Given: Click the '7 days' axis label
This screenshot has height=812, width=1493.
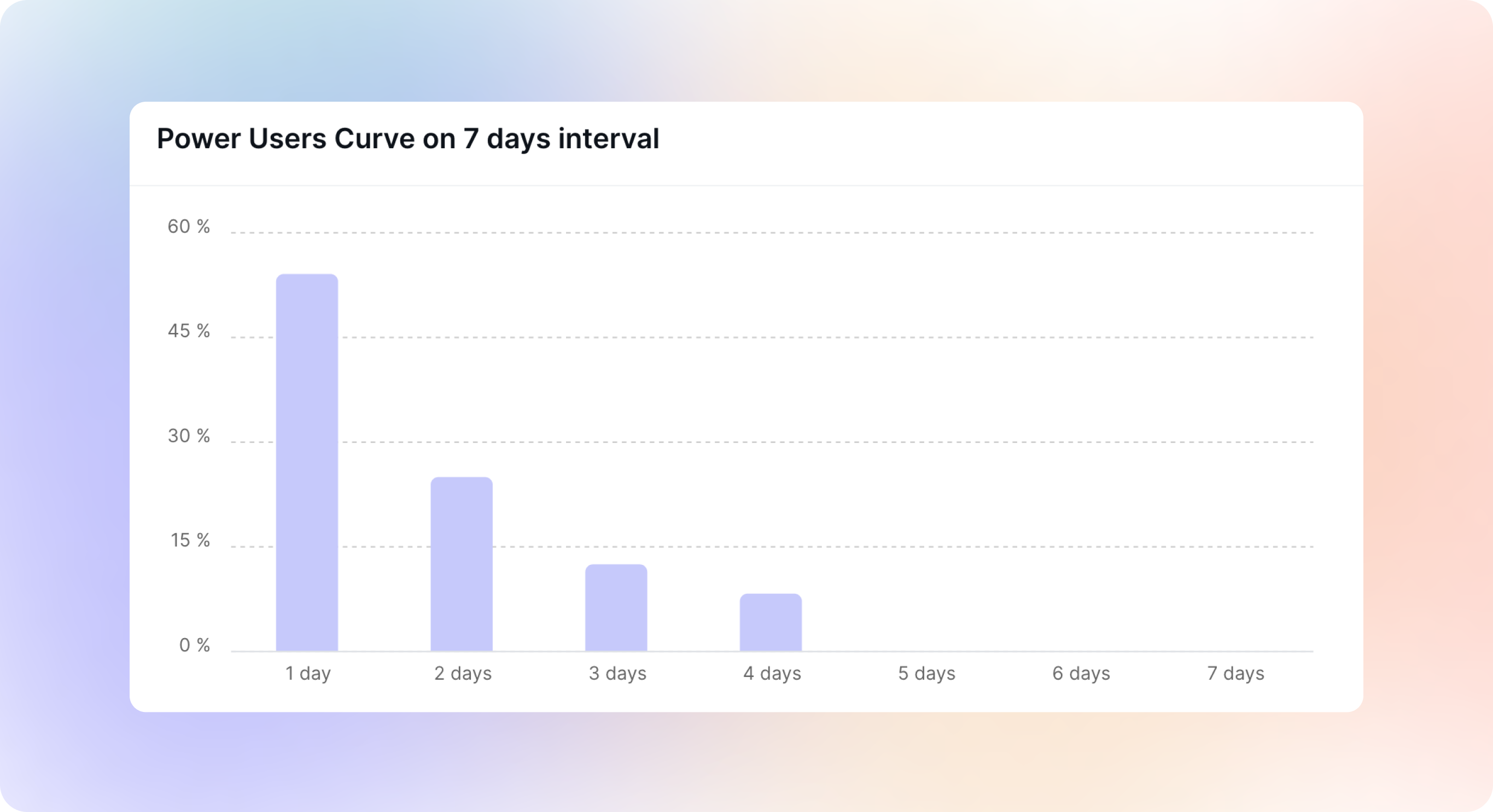Looking at the screenshot, I should point(1235,673).
